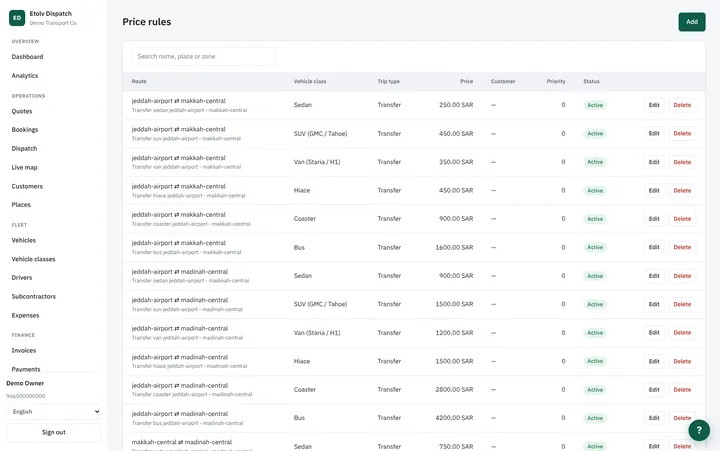Open Expenses page
The height and width of the screenshot is (451, 720).
click(25, 316)
